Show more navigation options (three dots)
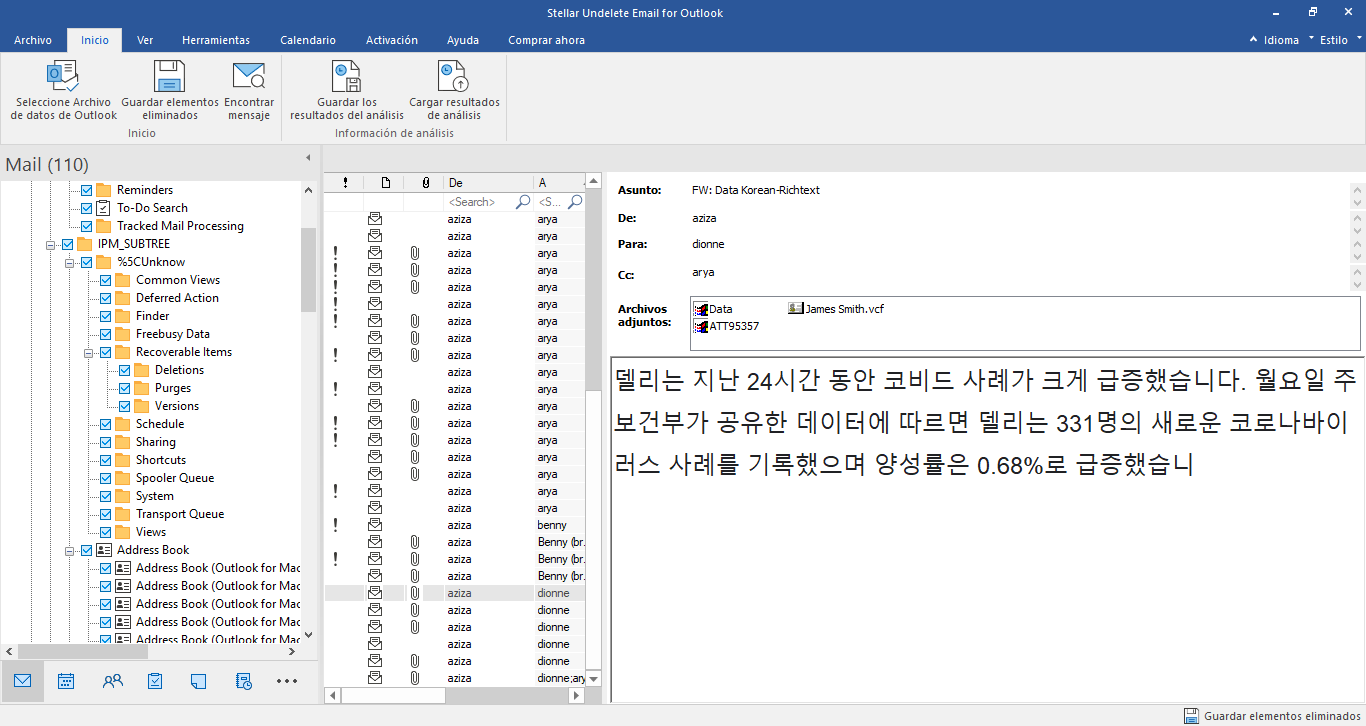 287,681
